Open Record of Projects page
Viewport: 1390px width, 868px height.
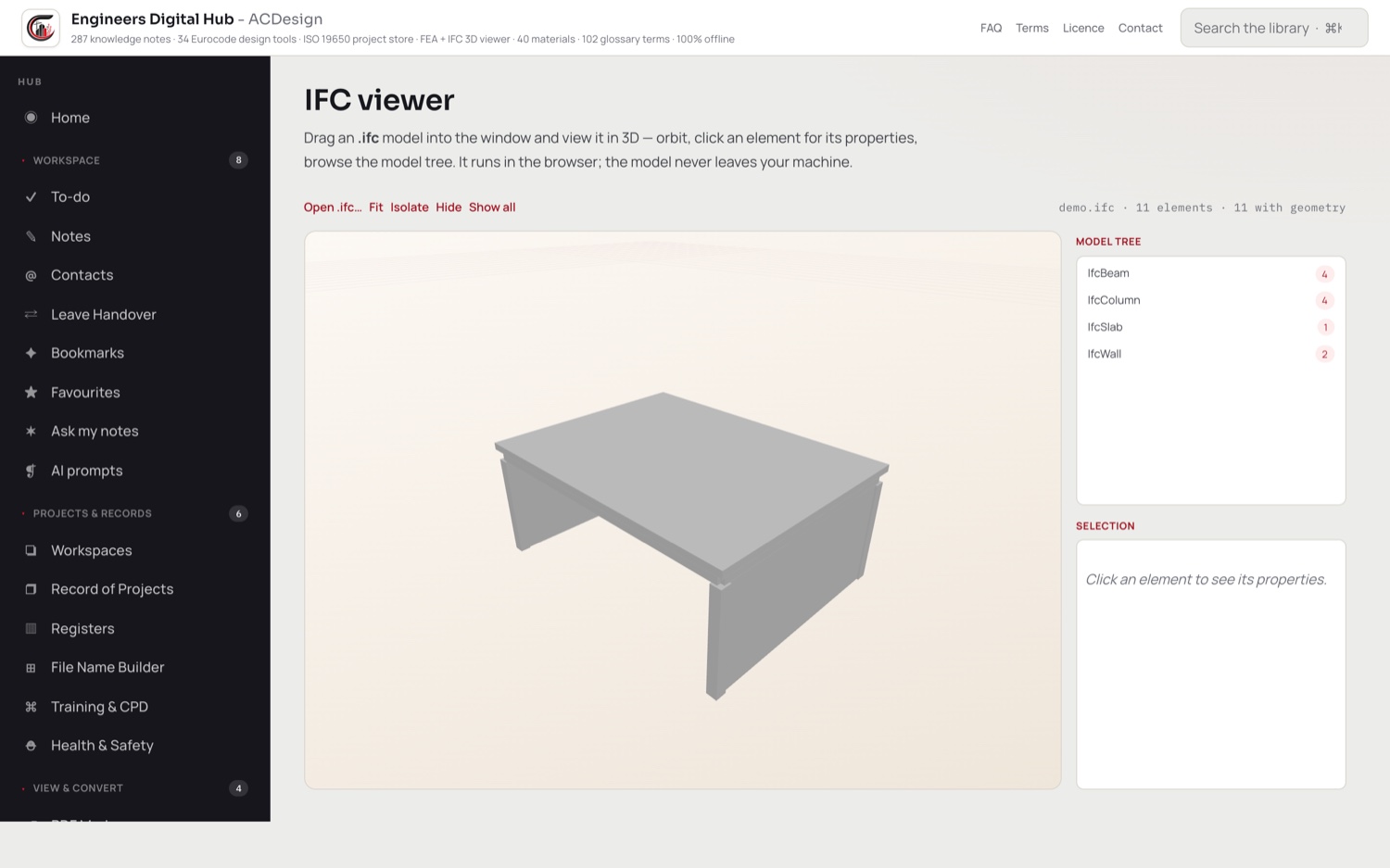click(135, 589)
